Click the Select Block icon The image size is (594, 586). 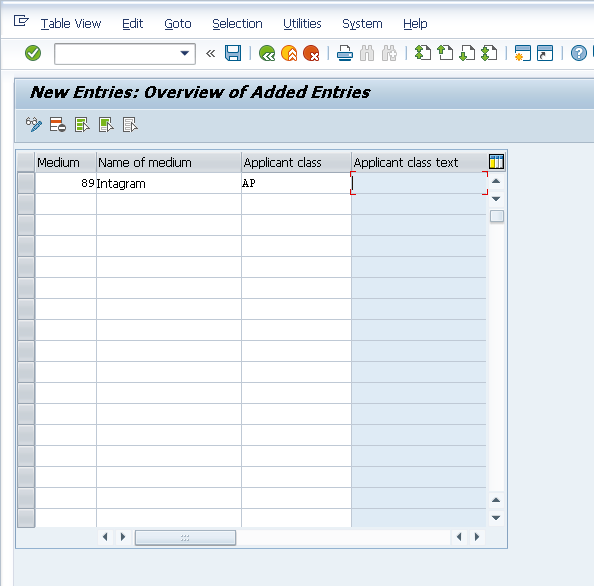(106, 125)
